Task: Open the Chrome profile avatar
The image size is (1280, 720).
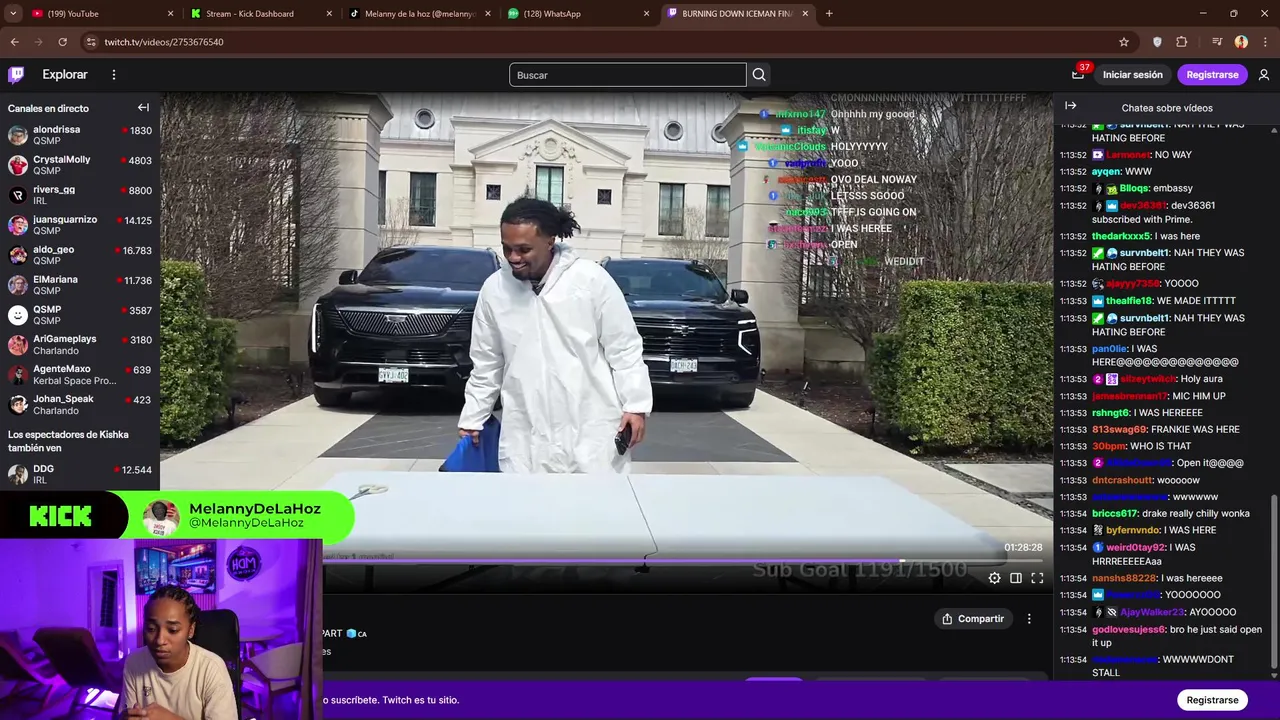Action: [x=1241, y=42]
